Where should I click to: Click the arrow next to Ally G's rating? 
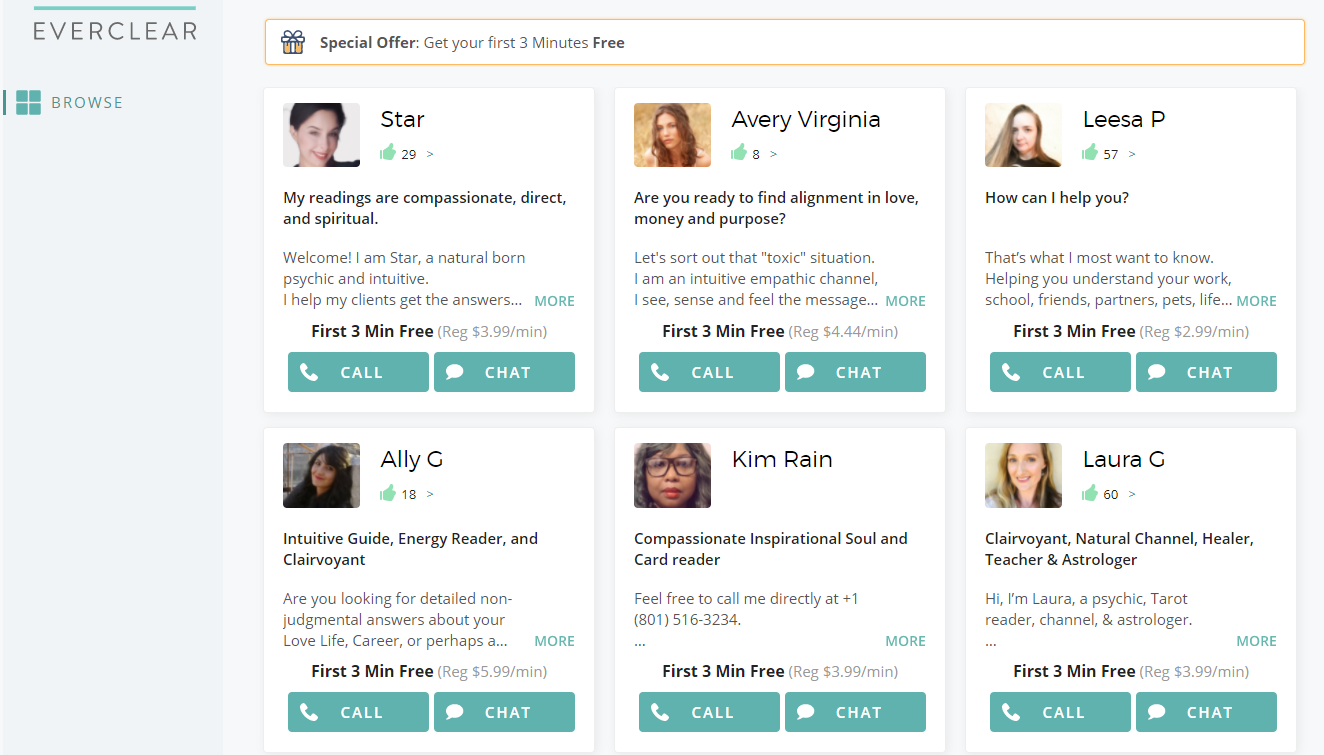[x=430, y=494]
